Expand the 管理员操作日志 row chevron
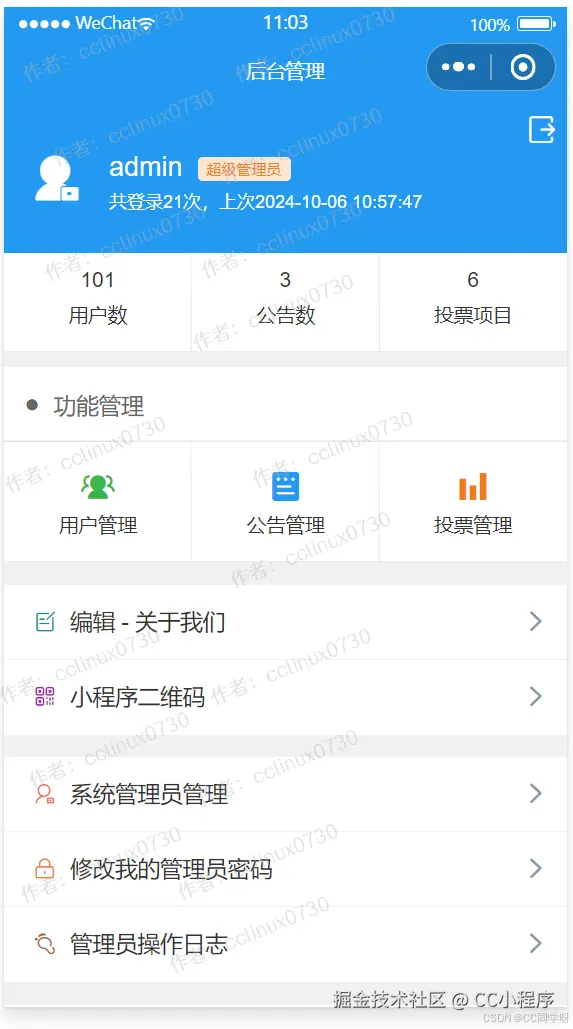This screenshot has height=1029, width=573. point(536,944)
